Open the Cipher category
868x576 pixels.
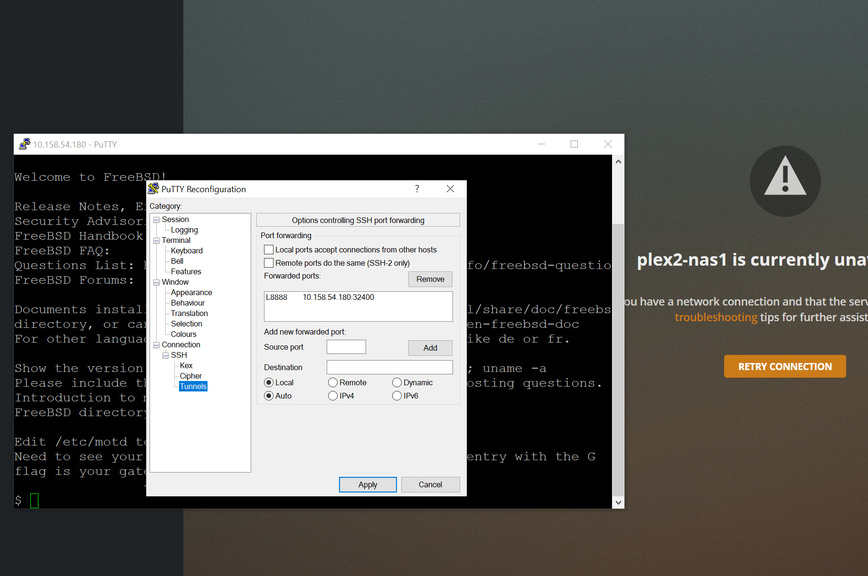click(x=190, y=376)
